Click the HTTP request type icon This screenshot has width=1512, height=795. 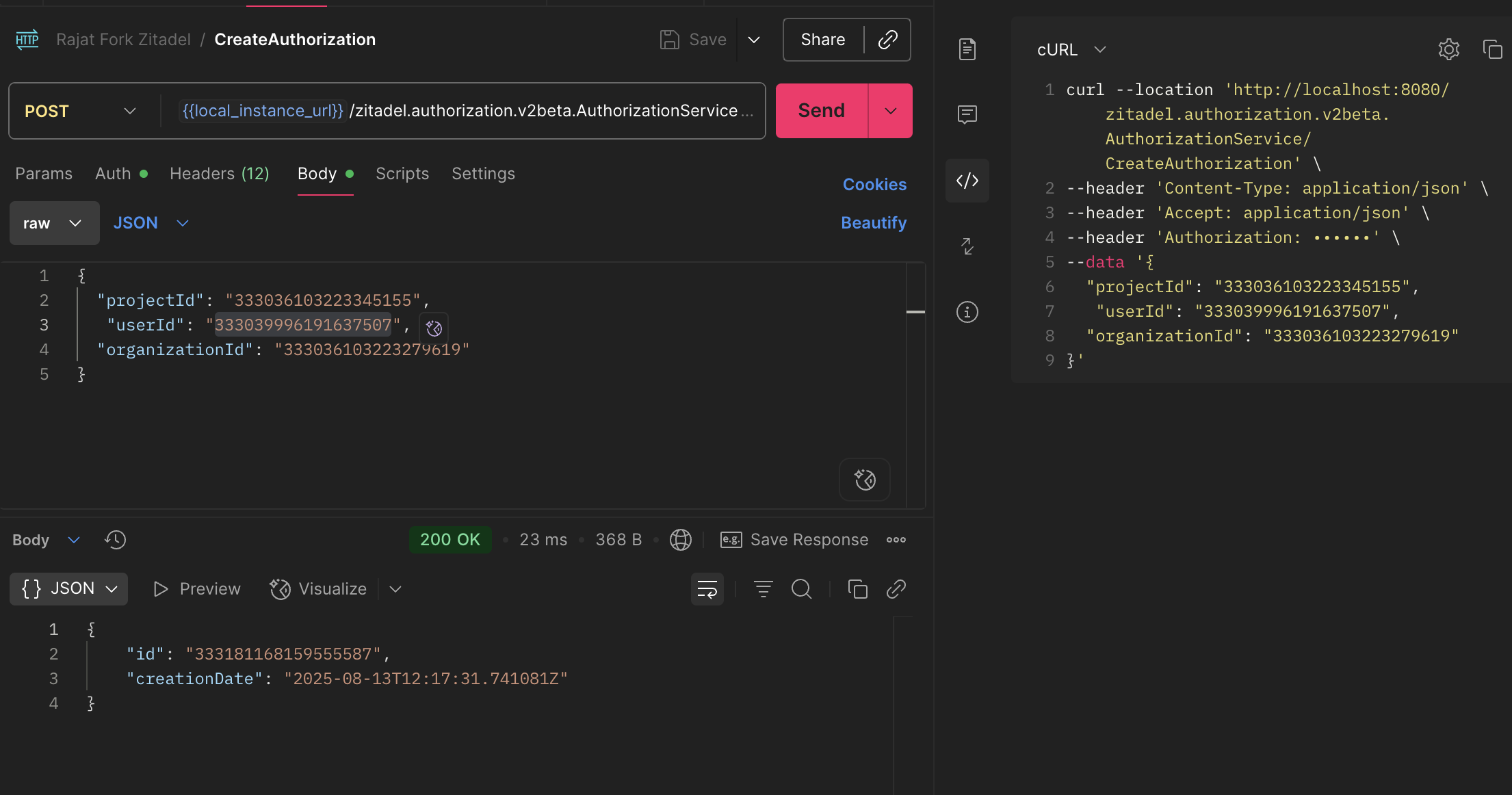[27, 40]
